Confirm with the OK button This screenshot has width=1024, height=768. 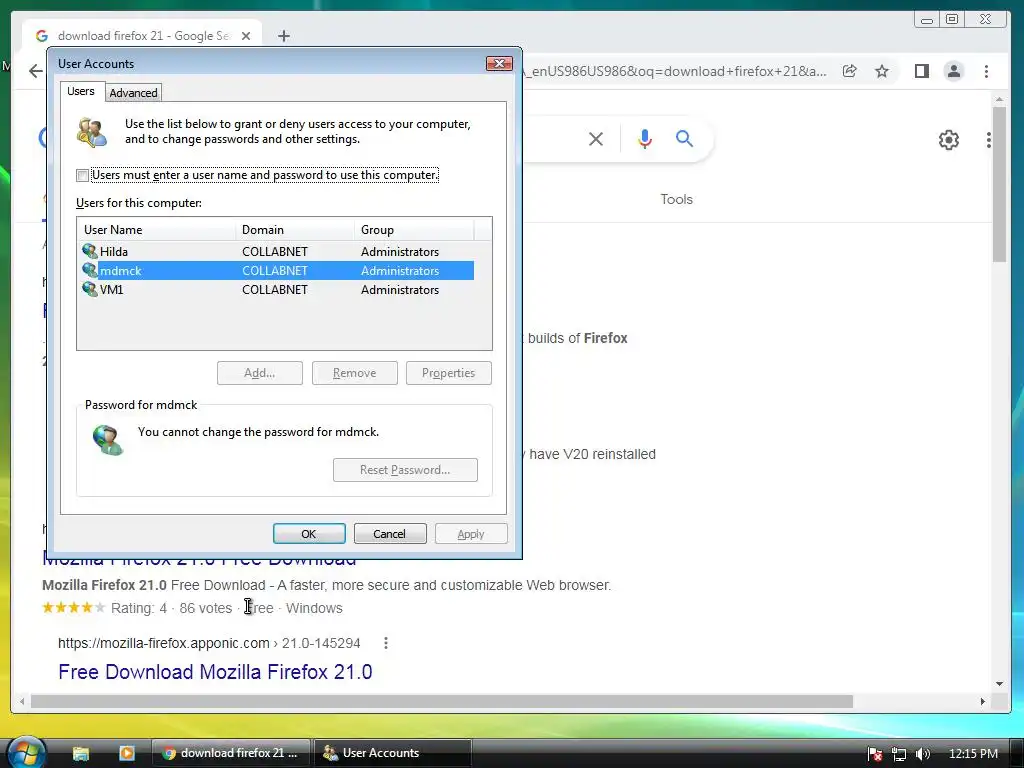pyautogui.click(x=309, y=534)
